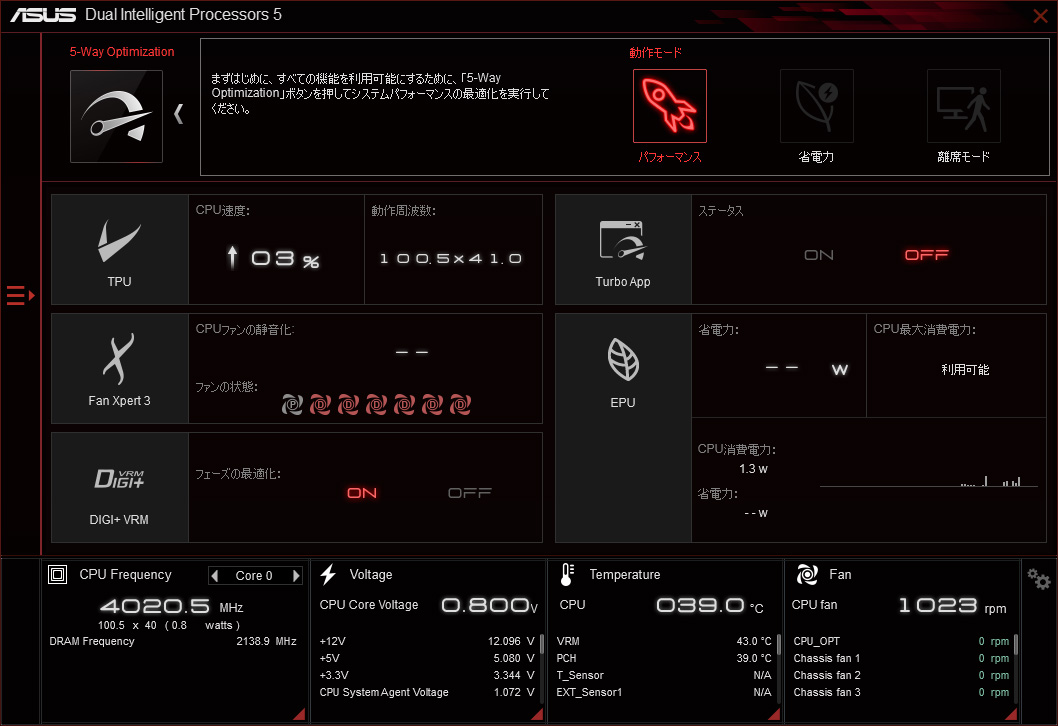
Task: Select the CPU_OPT fan row
Action: pos(901,641)
